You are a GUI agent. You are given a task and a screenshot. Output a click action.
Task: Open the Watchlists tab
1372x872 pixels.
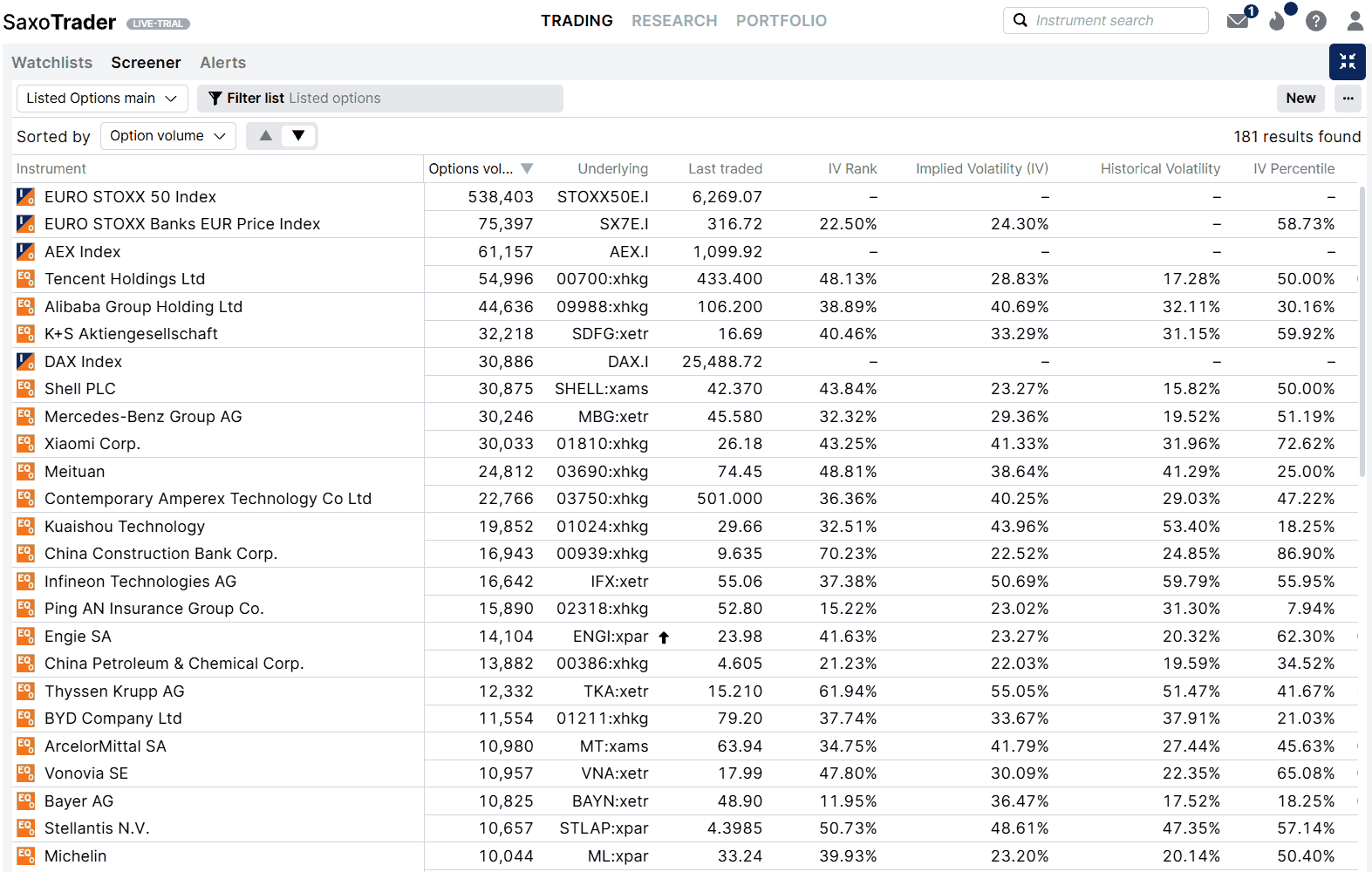[x=52, y=63]
